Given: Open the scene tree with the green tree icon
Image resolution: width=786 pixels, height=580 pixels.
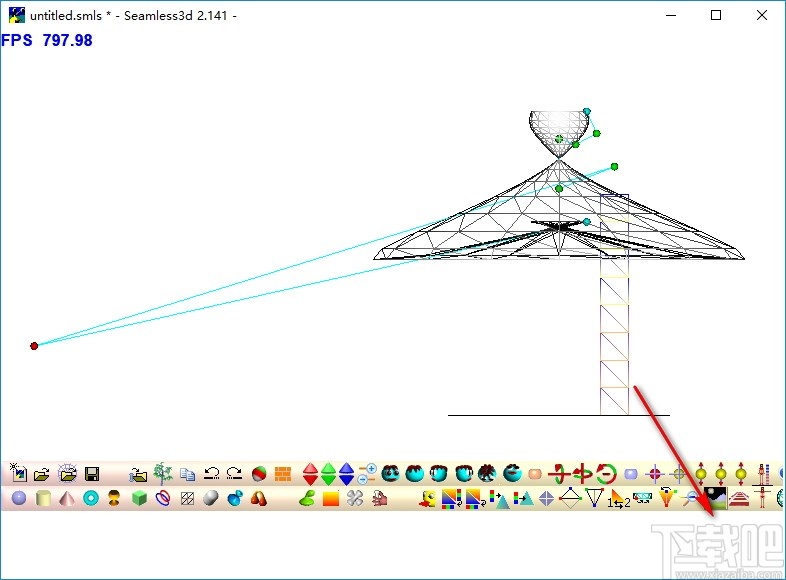Looking at the screenshot, I should 163,473.
